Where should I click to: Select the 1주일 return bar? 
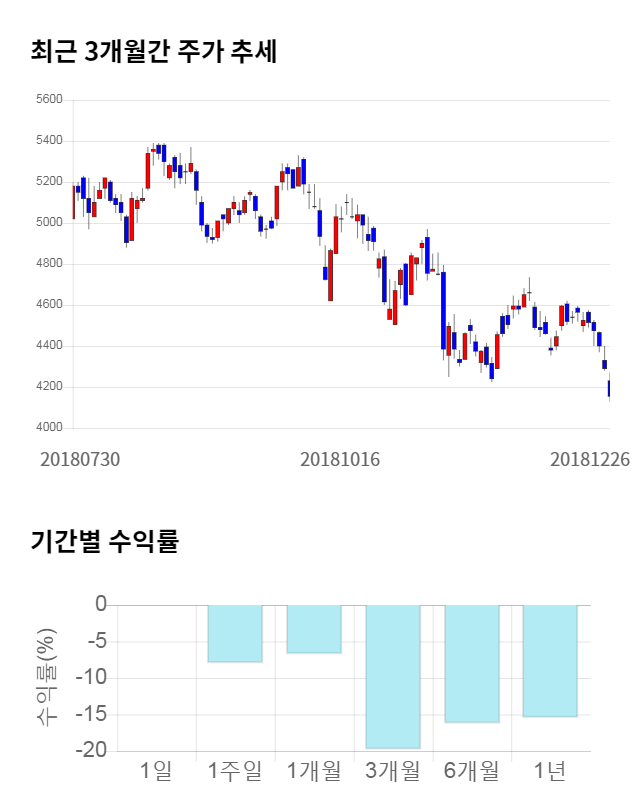click(x=235, y=634)
